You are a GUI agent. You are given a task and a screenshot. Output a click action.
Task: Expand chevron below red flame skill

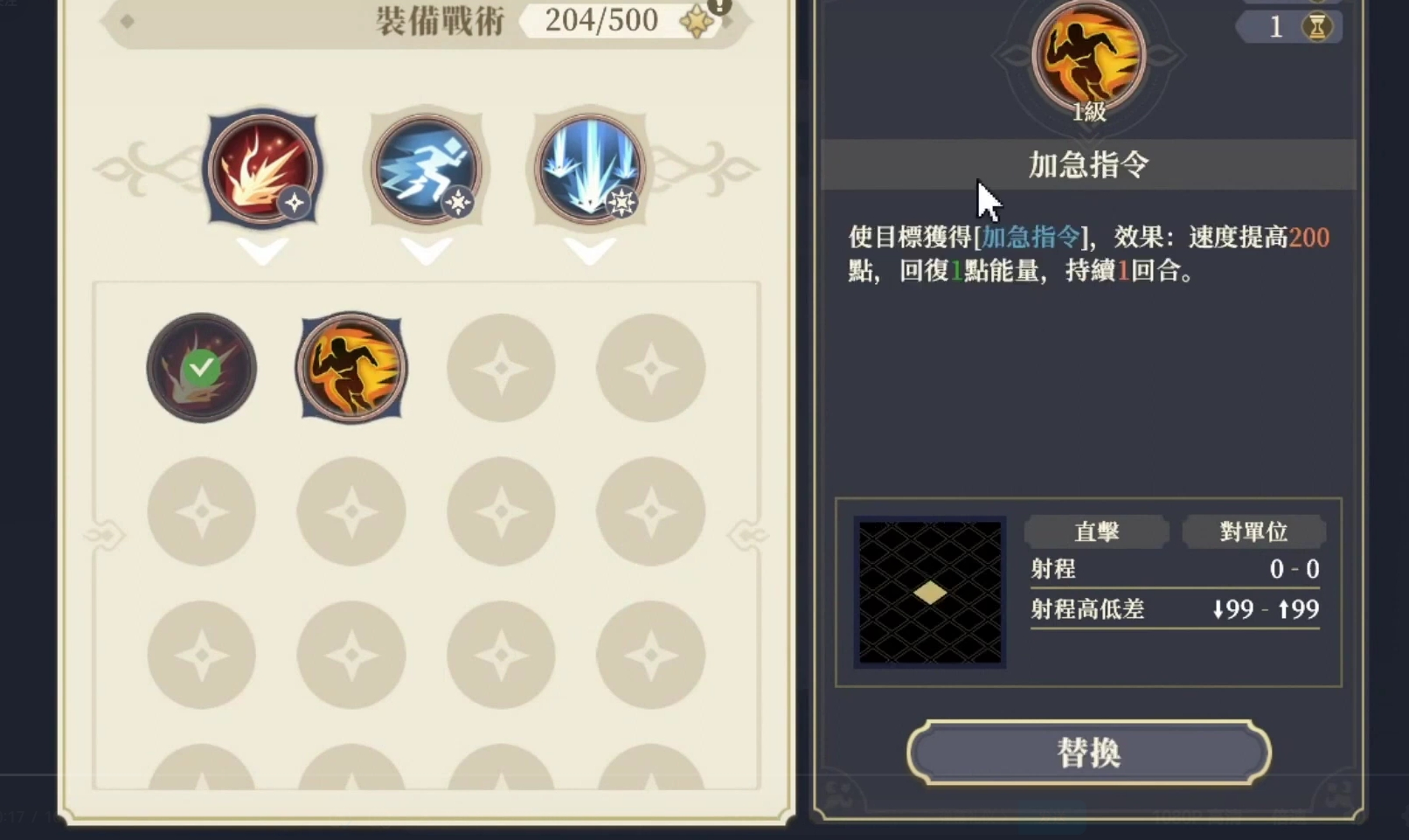click(x=262, y=252)
